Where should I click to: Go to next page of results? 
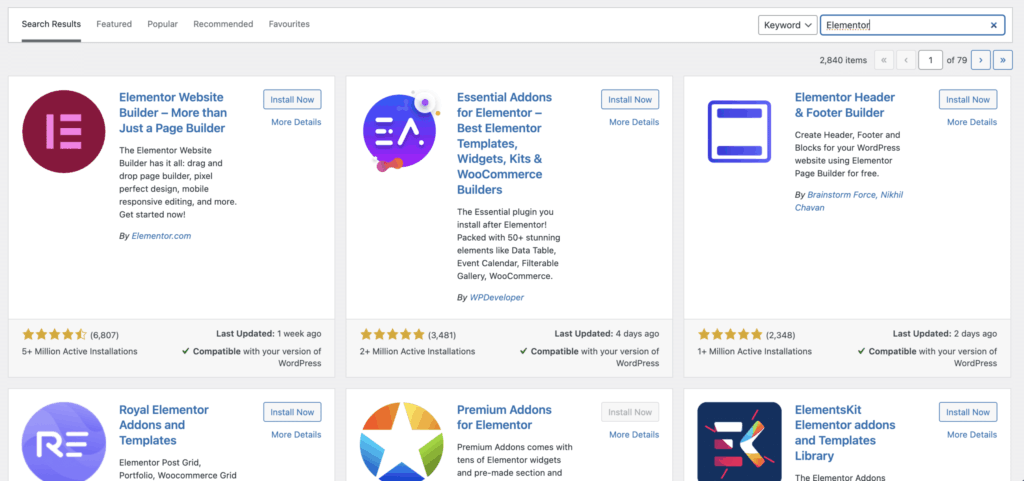[980, 60]
